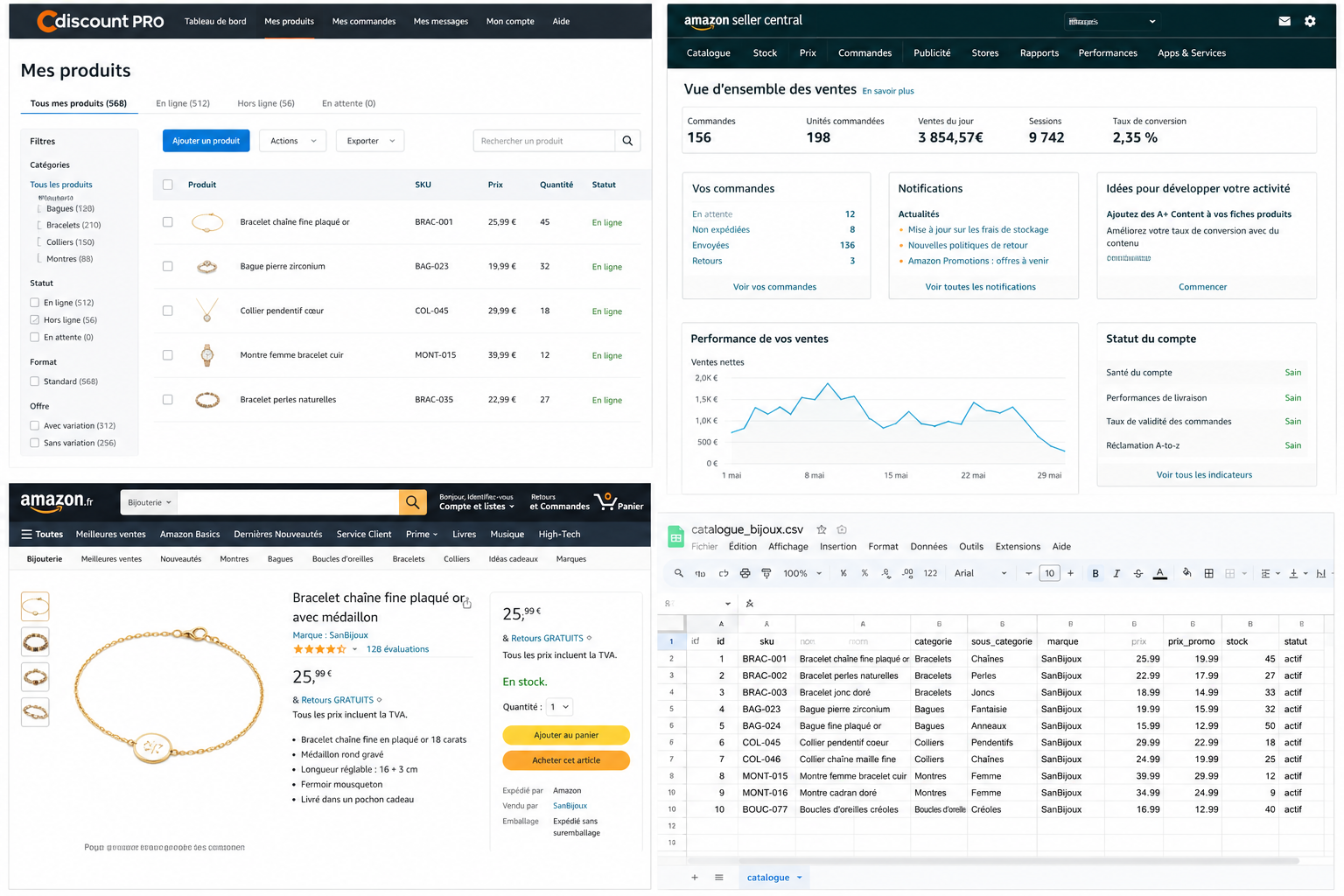Open the cell name box dropdown in Sheets
Image resolution: width=1344 pixels, height=896 pixels.
point(727,604)
